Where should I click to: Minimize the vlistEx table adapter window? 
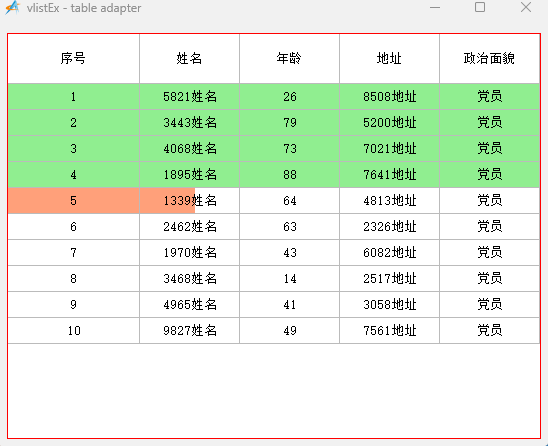435,7
